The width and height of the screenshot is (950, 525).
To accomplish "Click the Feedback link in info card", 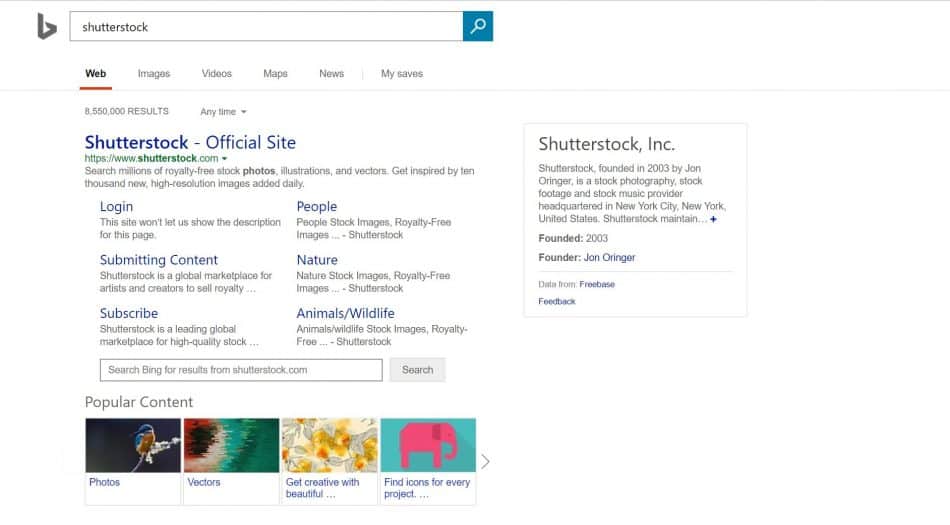I will (557, 301).
